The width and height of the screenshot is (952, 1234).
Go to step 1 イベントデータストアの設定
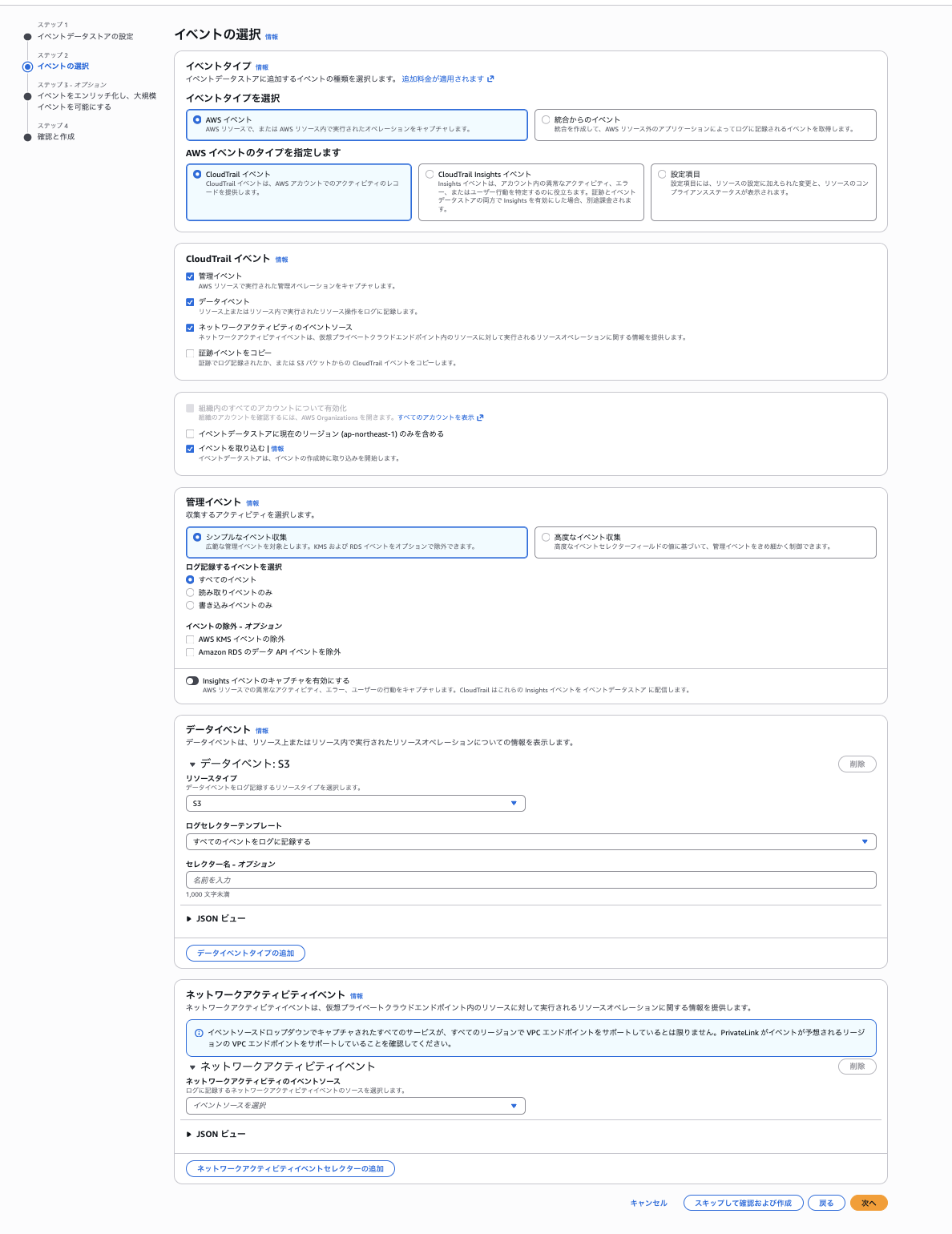pos(85,37)
